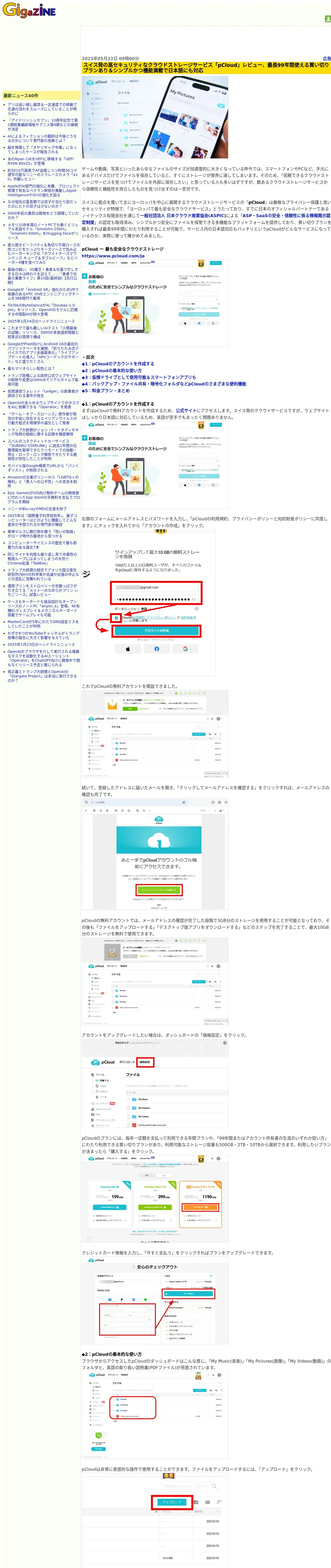This screenshot has width=331, height=1568.
Task: Open the メイトーのなめらかプリン tasting review
Action: (43, 590)
